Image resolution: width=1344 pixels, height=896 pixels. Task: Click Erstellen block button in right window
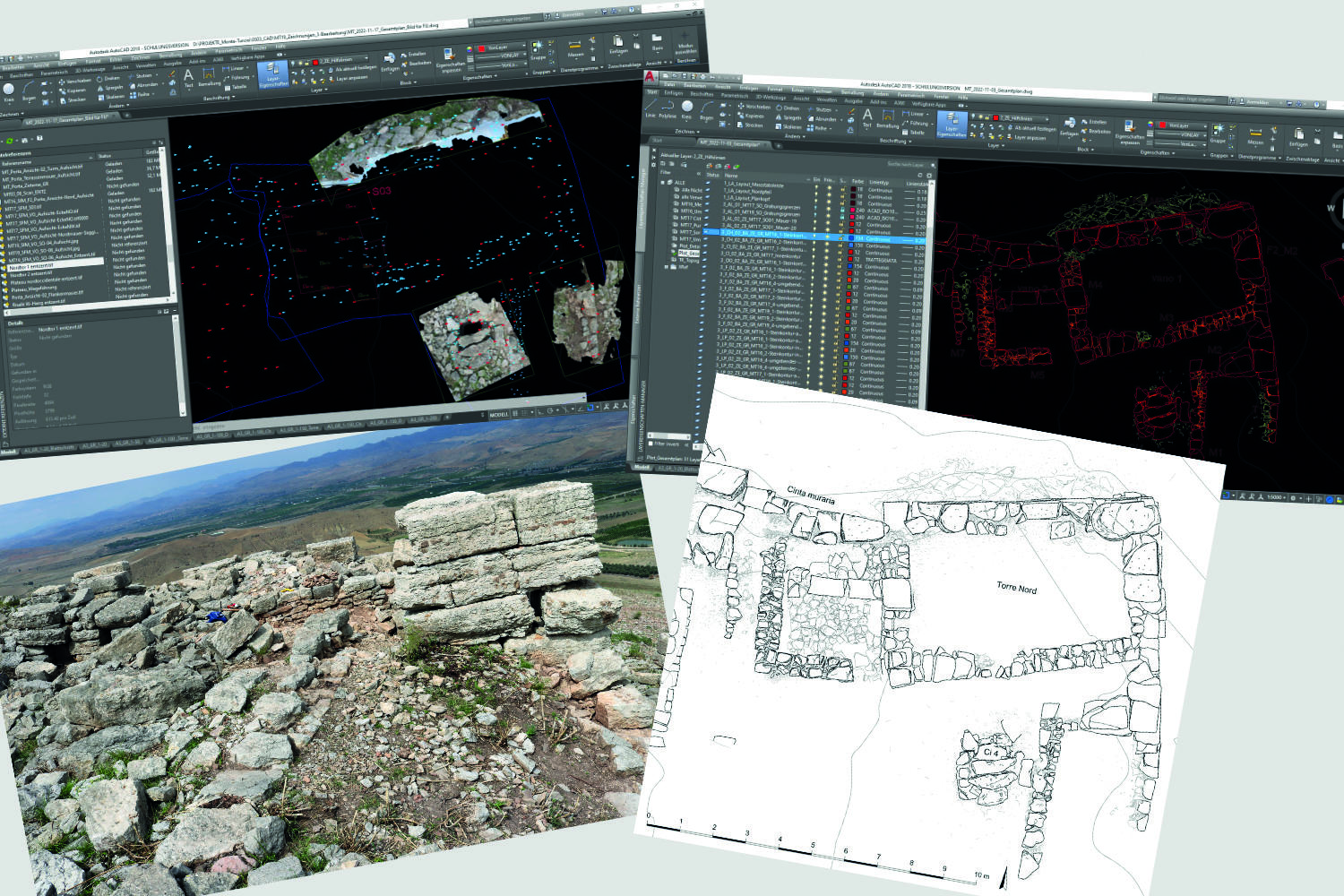(x=1094, y=122)
